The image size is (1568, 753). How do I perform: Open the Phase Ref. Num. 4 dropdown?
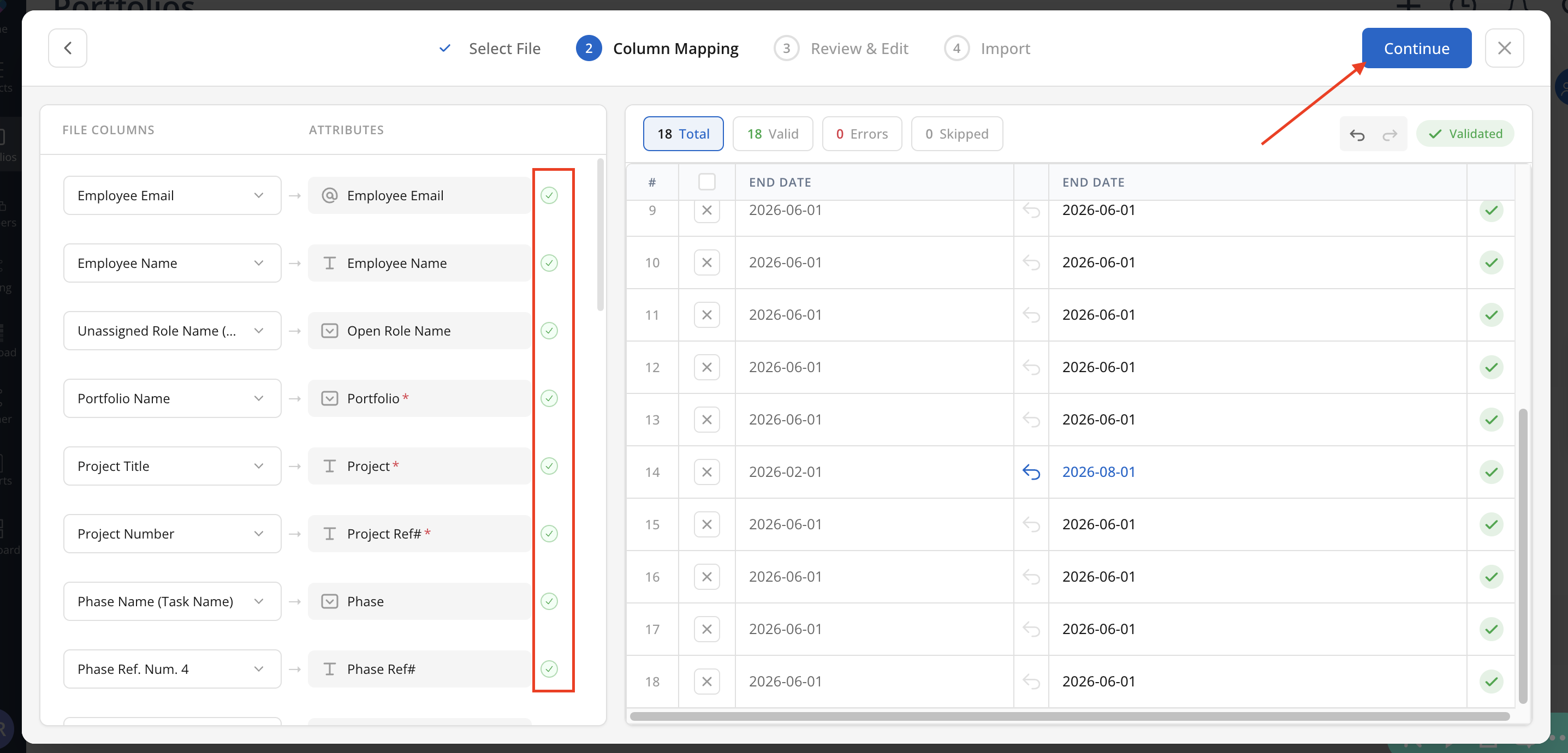[x=173, y=669]
